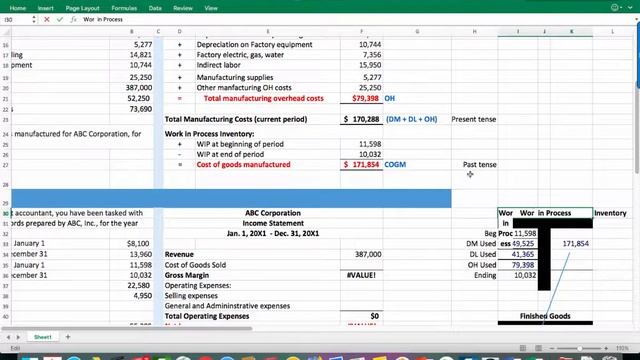Click 'General and Admininstrative expenses' cell
The width and height of the screenshot is (640, 360).
coord(227,306)
